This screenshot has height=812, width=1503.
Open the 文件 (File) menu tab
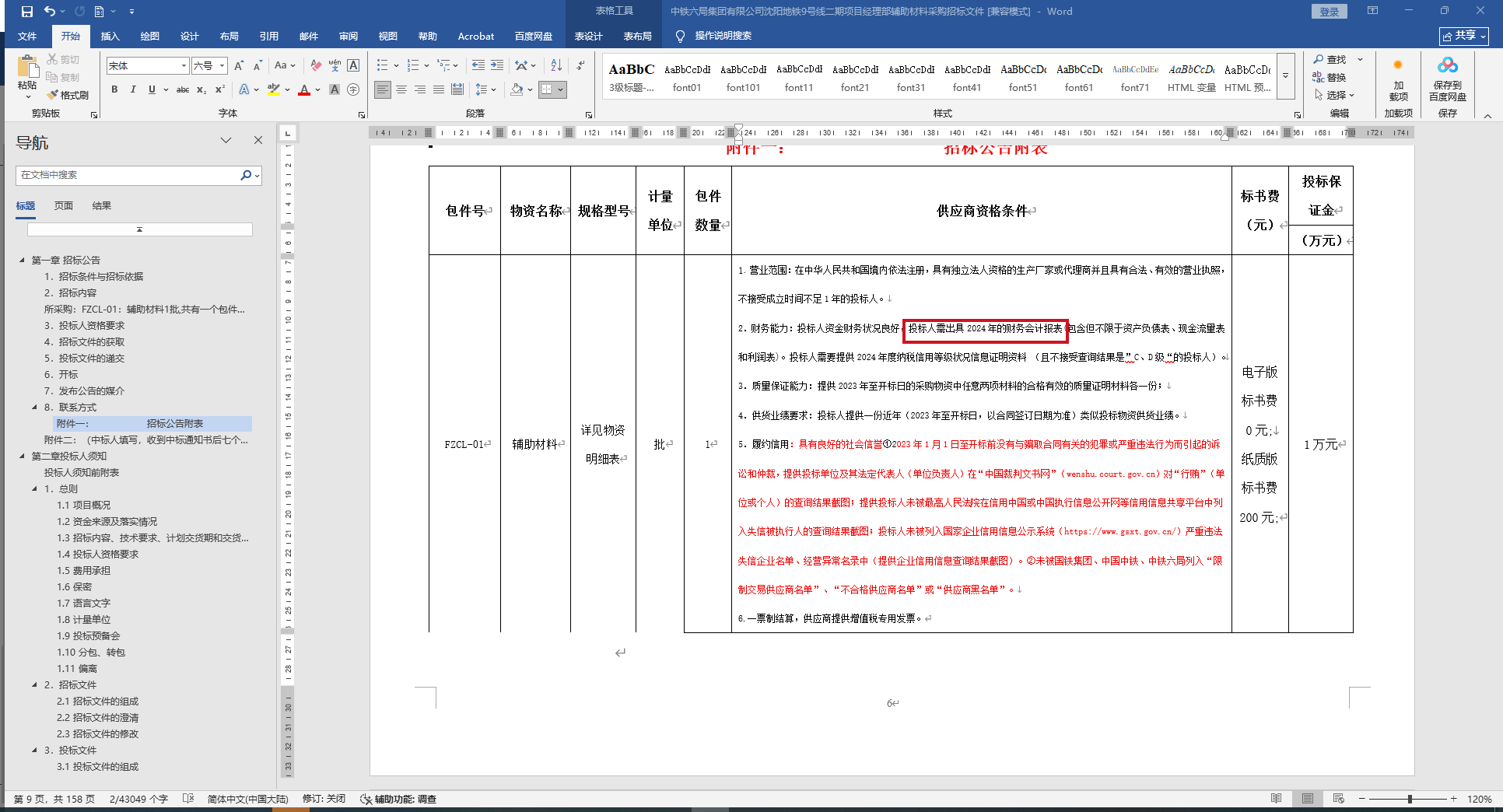[x=27, y=37]
